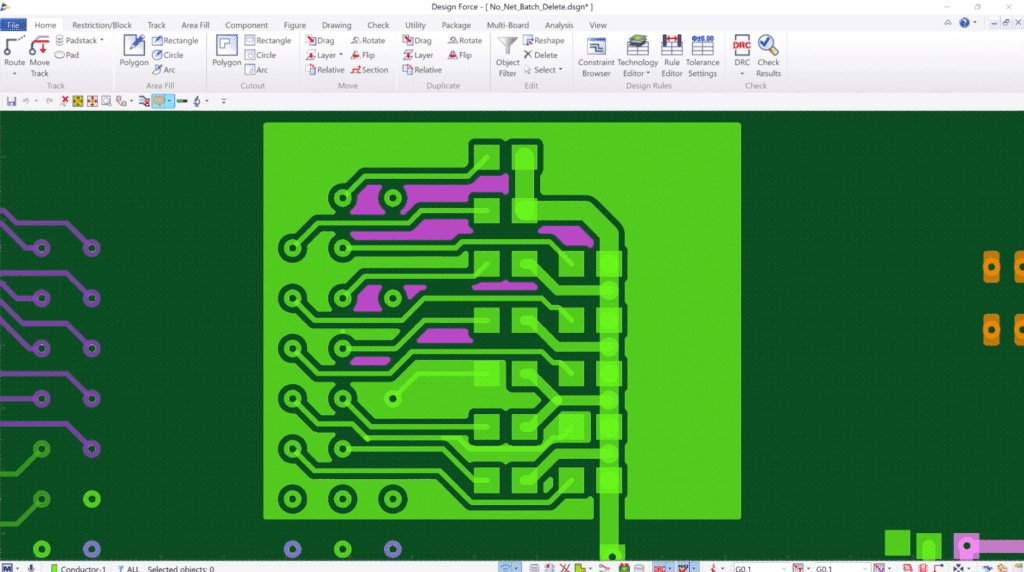Open the first G0.1 grid combo box
The image size is (1024, 572).
(760, 568)
